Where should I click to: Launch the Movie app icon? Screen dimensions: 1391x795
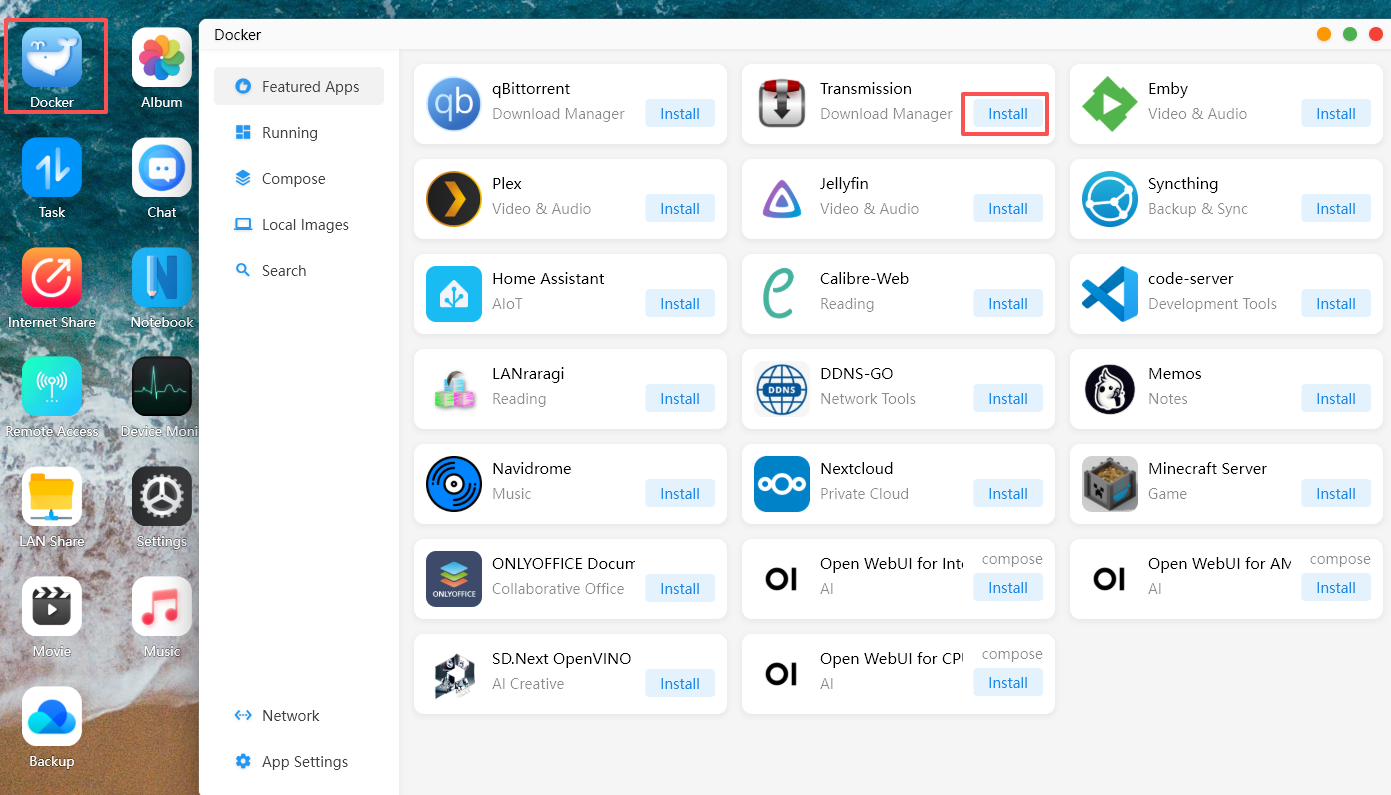coord(52,607)
